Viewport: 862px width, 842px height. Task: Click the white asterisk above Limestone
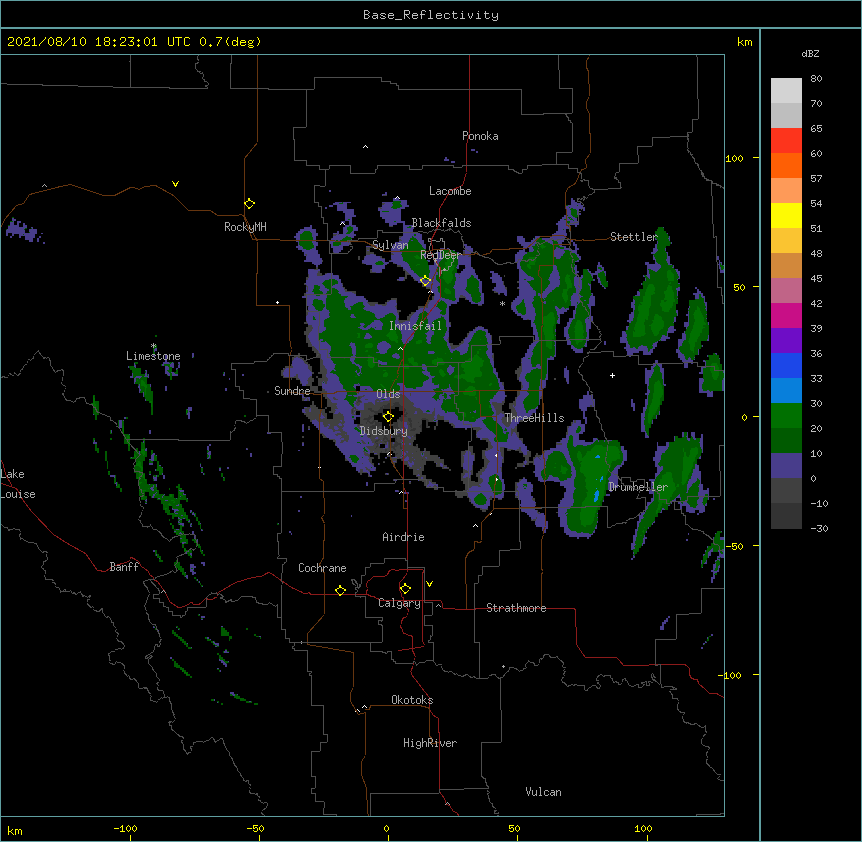click(153, 346)
